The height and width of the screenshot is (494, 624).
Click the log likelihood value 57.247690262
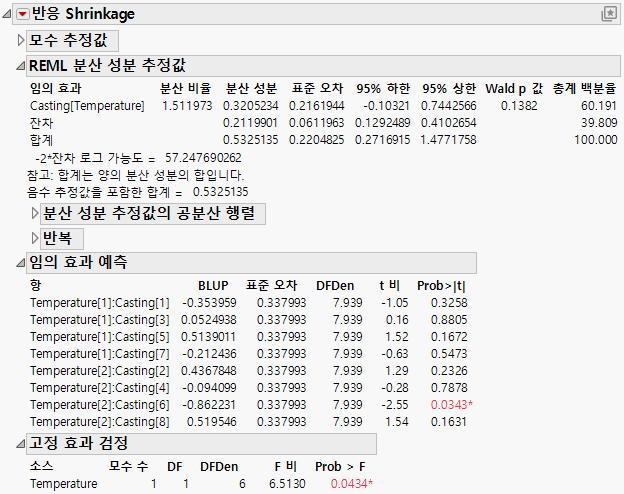pyautogui.click(x=203, y=158)
